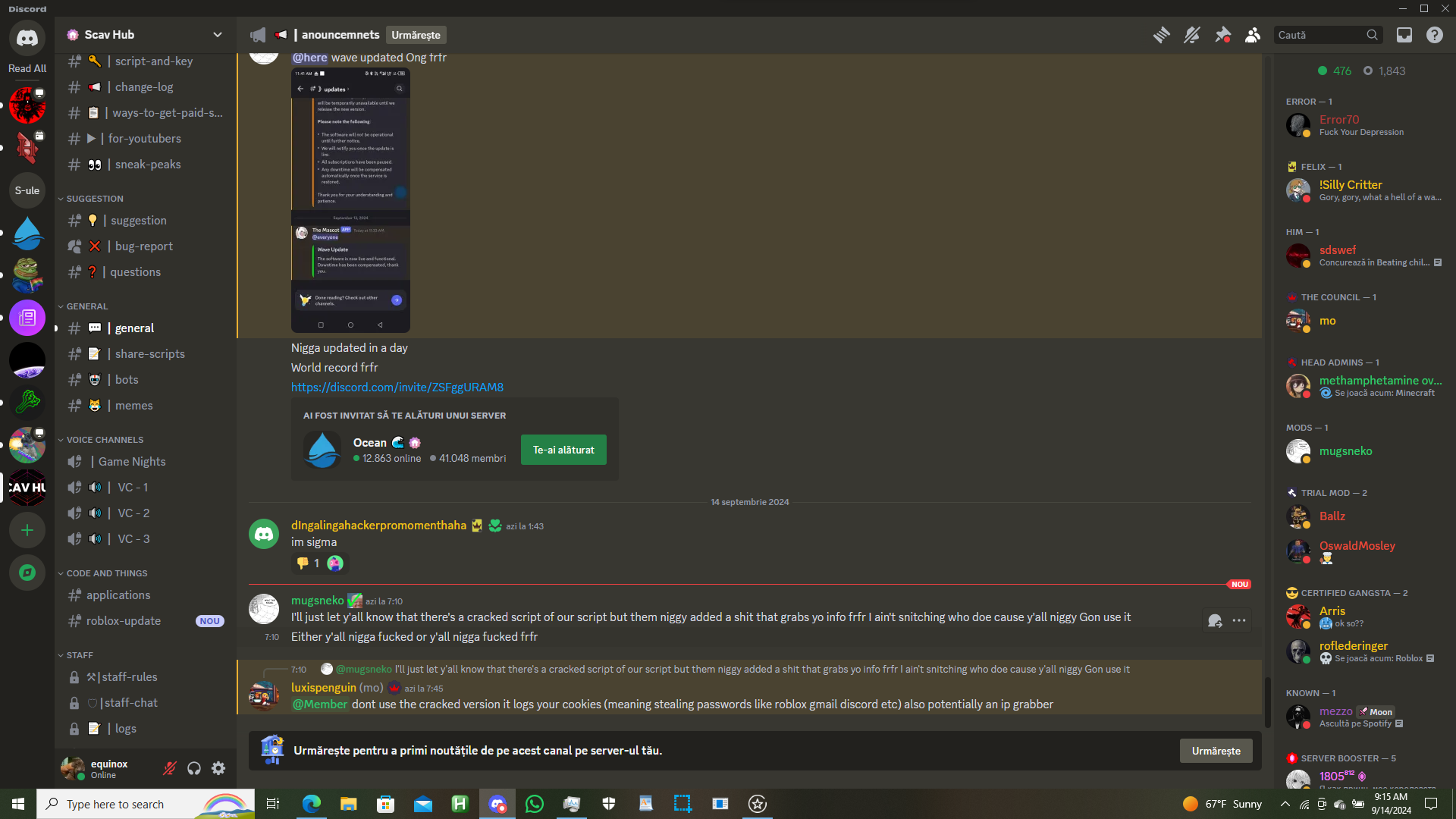Click the Caută search field
Screen dimensions: 1456x819
pos(1319,35)
